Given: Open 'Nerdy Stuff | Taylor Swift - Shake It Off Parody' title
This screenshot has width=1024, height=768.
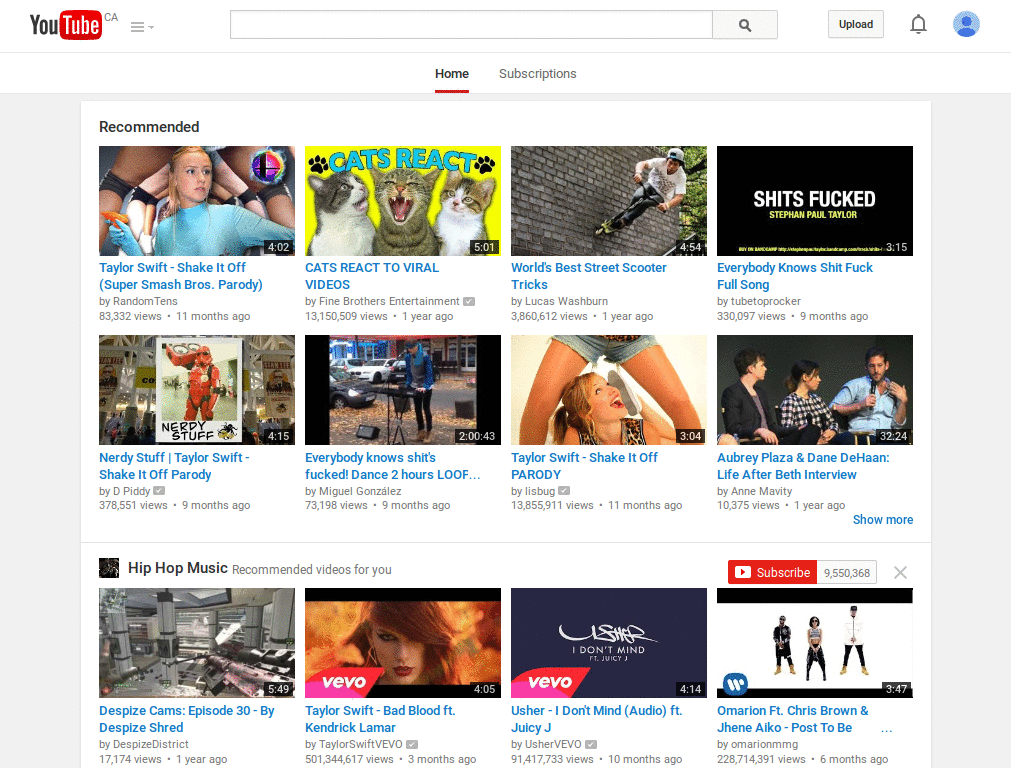Looking at the screenshot, I should tap(174, 466).
